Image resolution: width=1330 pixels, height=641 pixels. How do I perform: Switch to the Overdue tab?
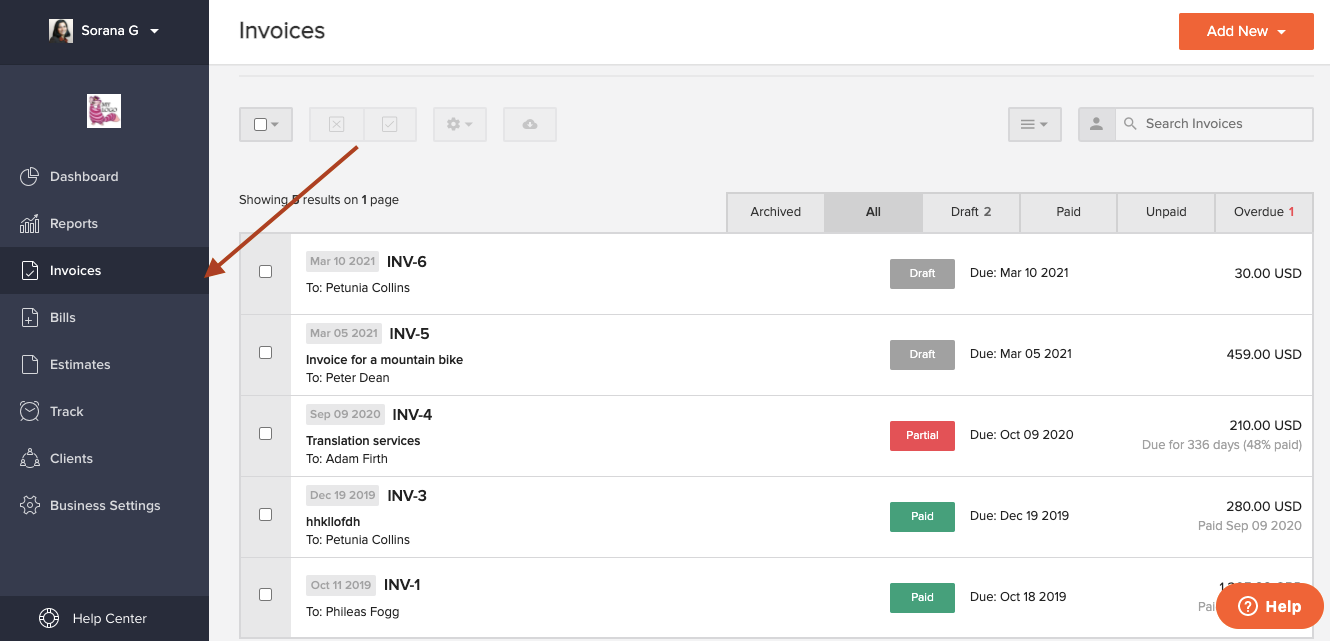[1264, 212]
